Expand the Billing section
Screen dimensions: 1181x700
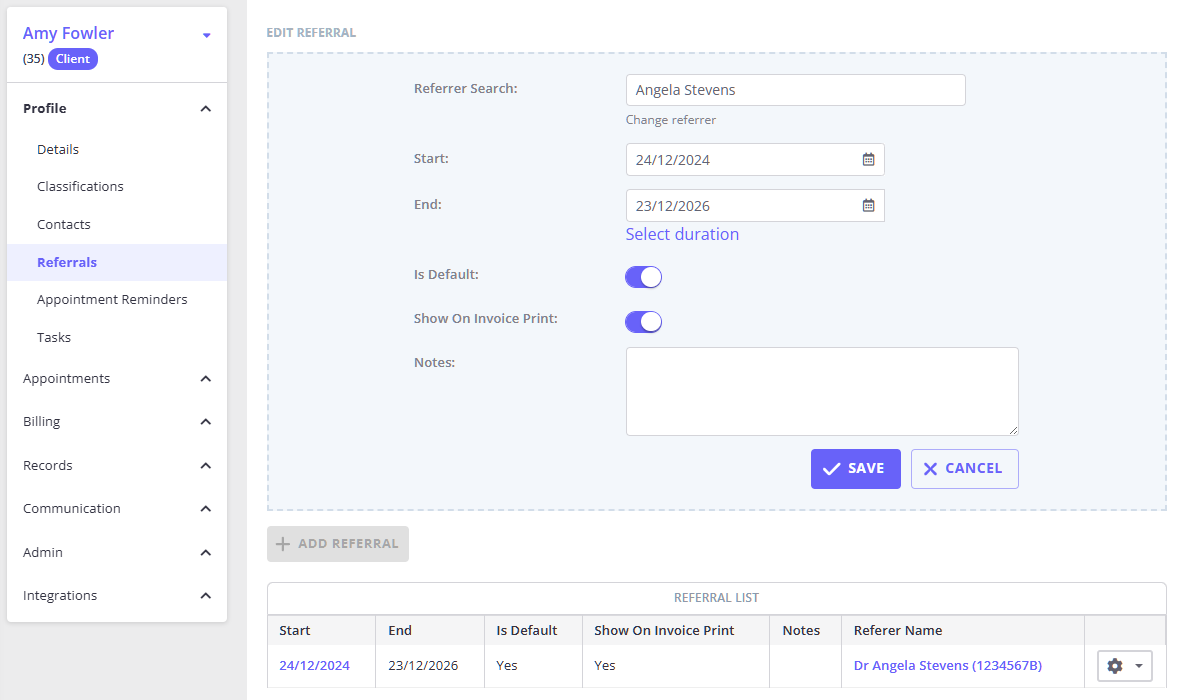pos(205,422)
